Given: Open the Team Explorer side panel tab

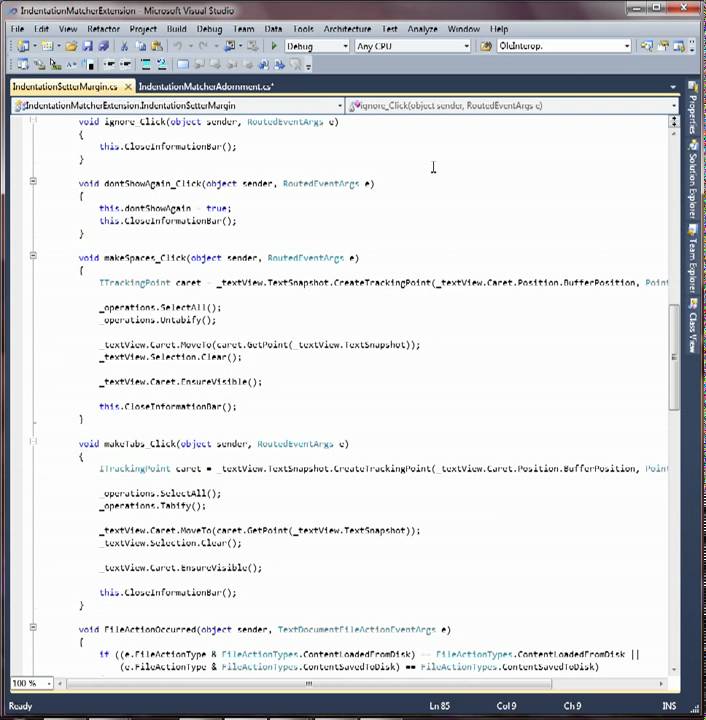Looking at the screenshot, I should (x=692, y=259).
